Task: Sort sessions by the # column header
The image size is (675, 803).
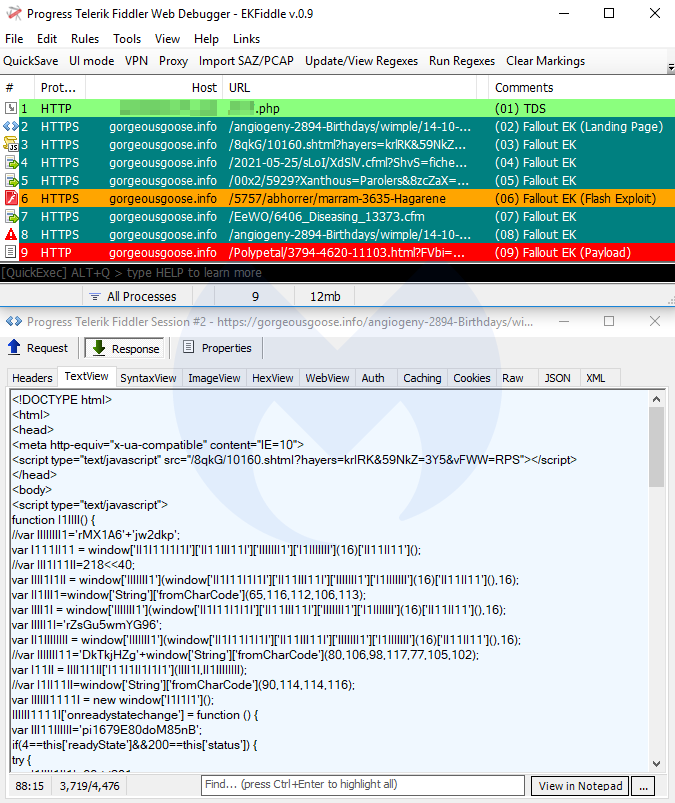Action: pos(17,88)
